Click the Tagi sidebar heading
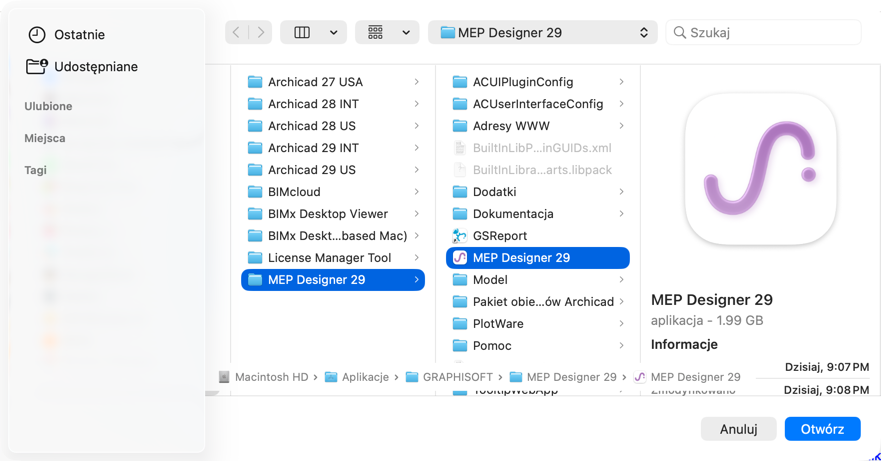 coord(35,170)
